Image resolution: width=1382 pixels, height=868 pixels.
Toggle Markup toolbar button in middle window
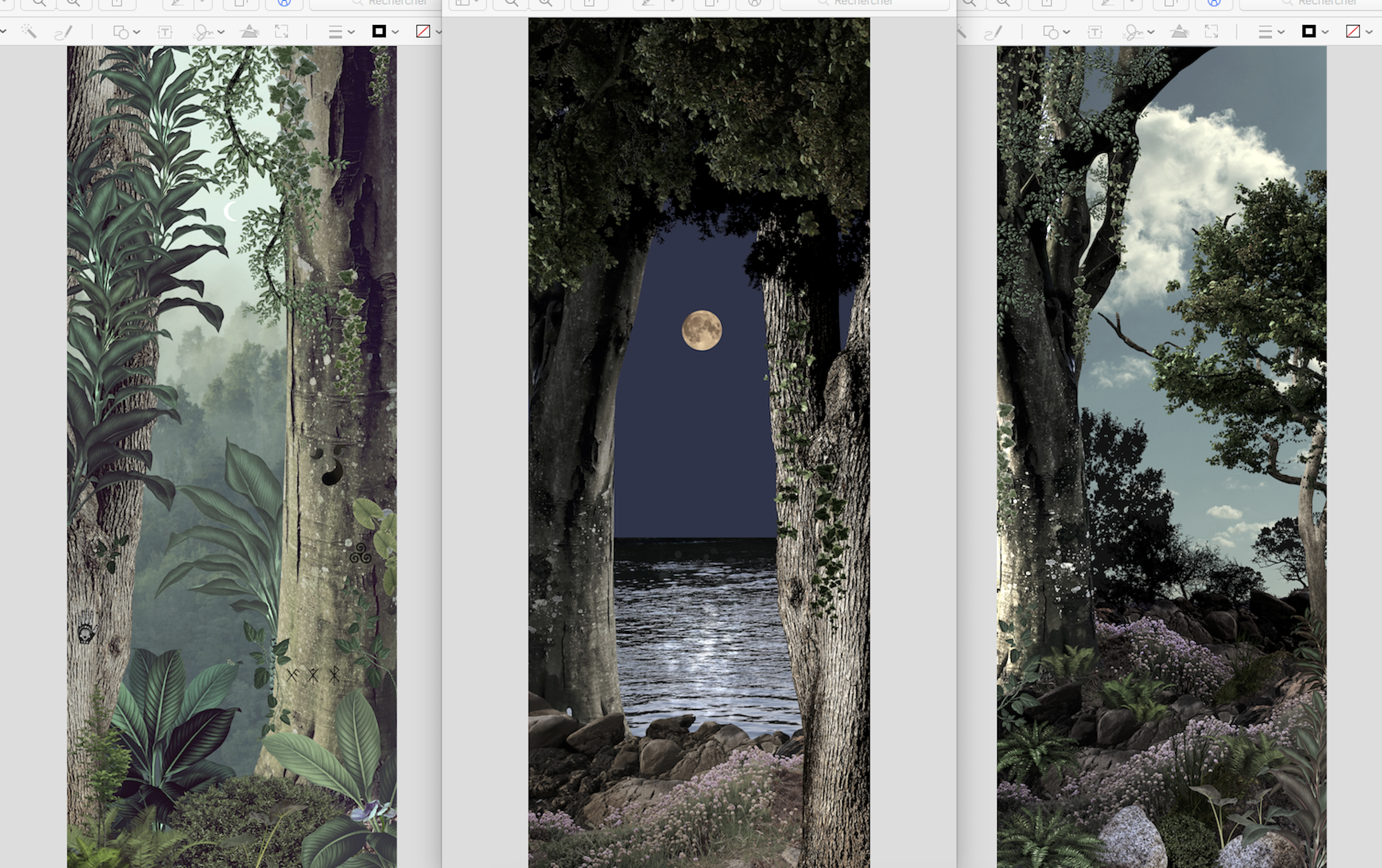(755, 3)
